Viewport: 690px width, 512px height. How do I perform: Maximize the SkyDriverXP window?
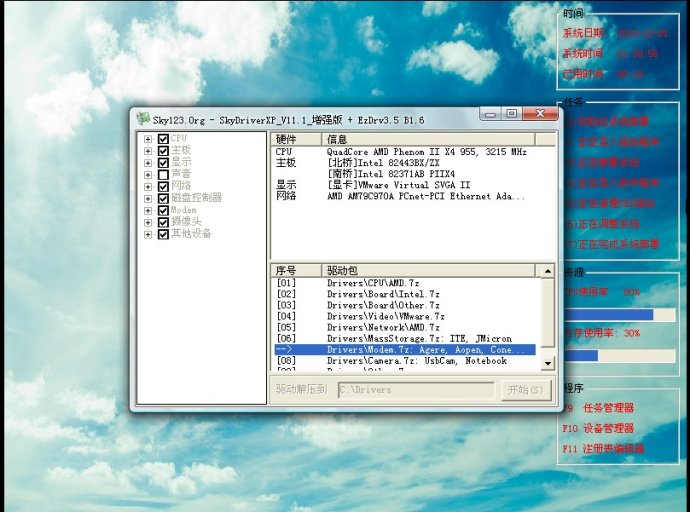tap(511, 114)
